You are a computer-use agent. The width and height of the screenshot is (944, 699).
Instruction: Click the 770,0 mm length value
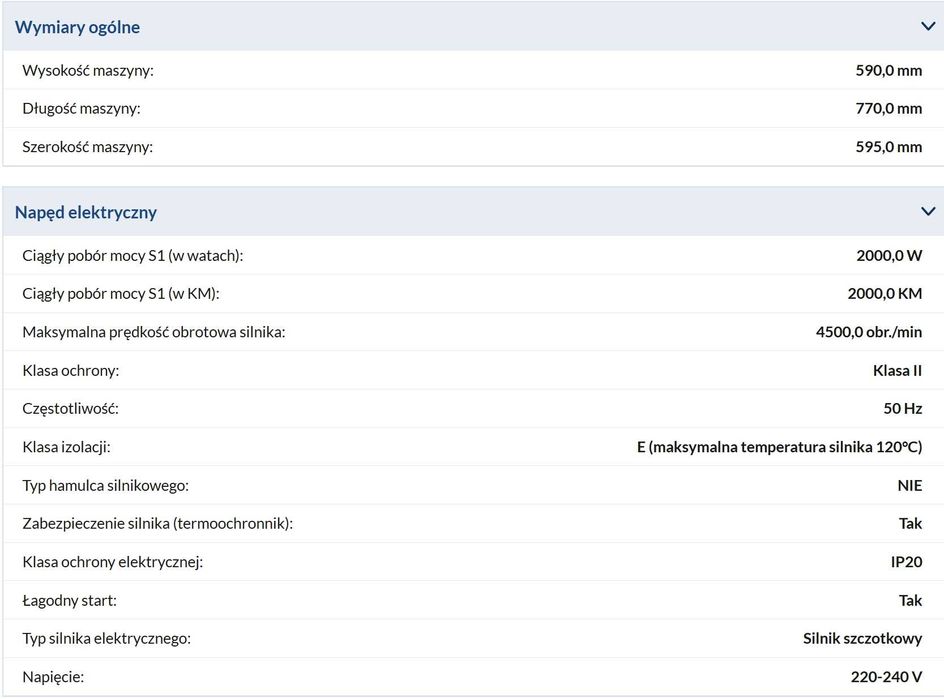click(x=888, y=108)
